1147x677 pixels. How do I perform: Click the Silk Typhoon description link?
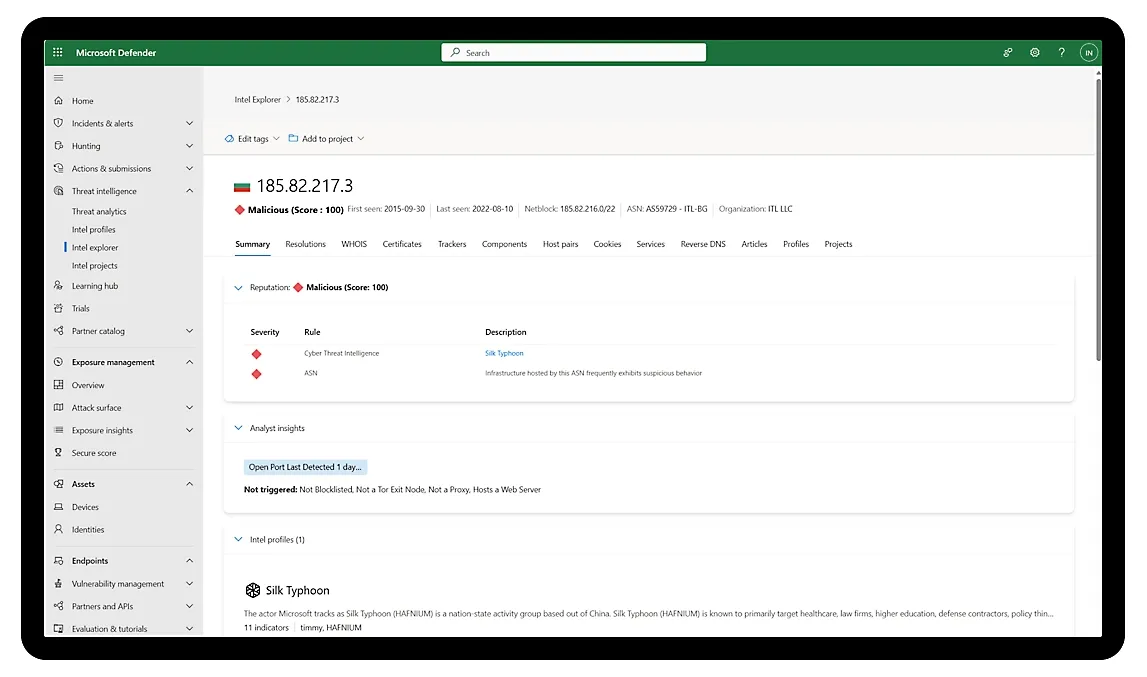[x=504, y=353]
